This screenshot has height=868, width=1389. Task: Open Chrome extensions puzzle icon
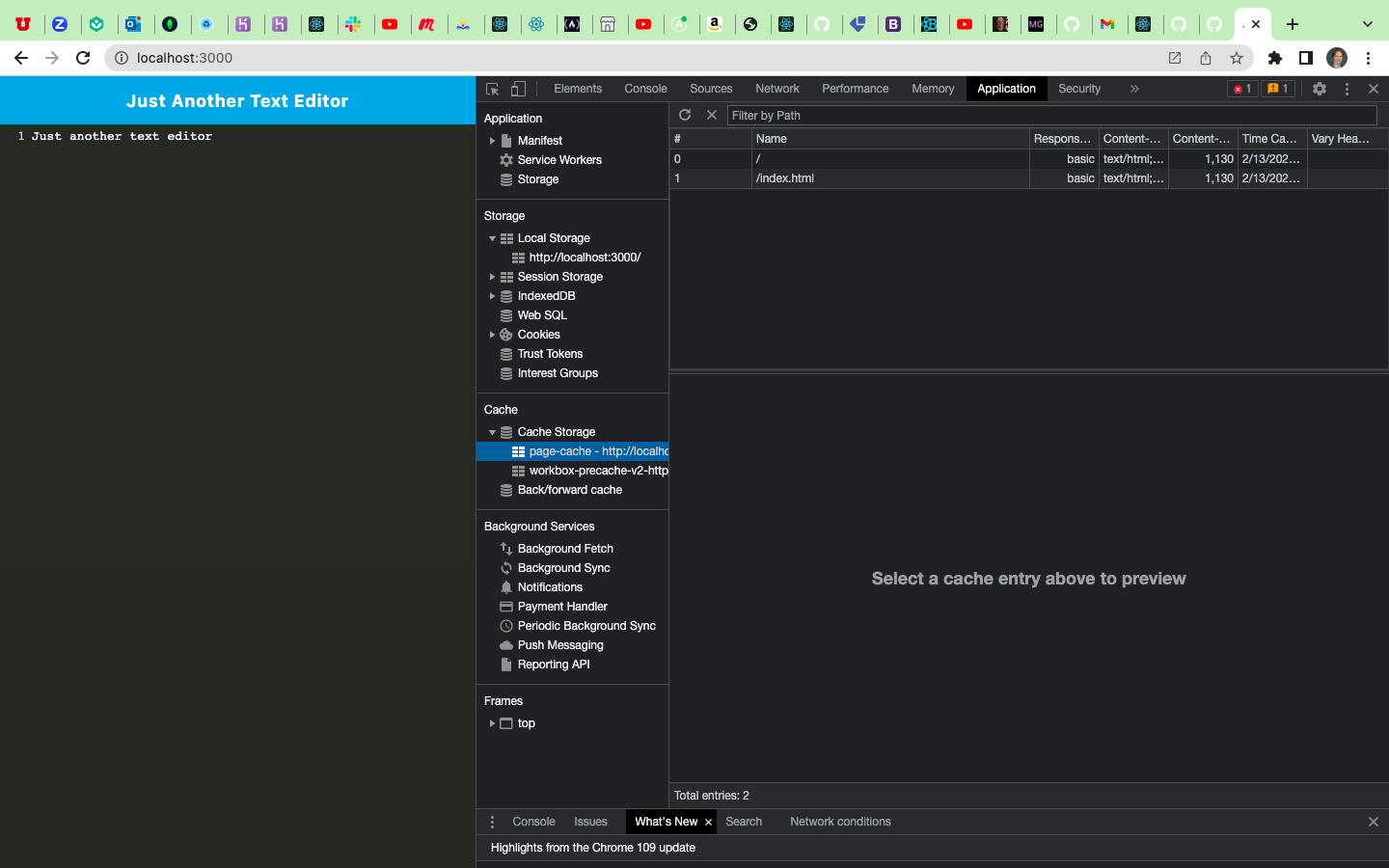click(1275, 58)
